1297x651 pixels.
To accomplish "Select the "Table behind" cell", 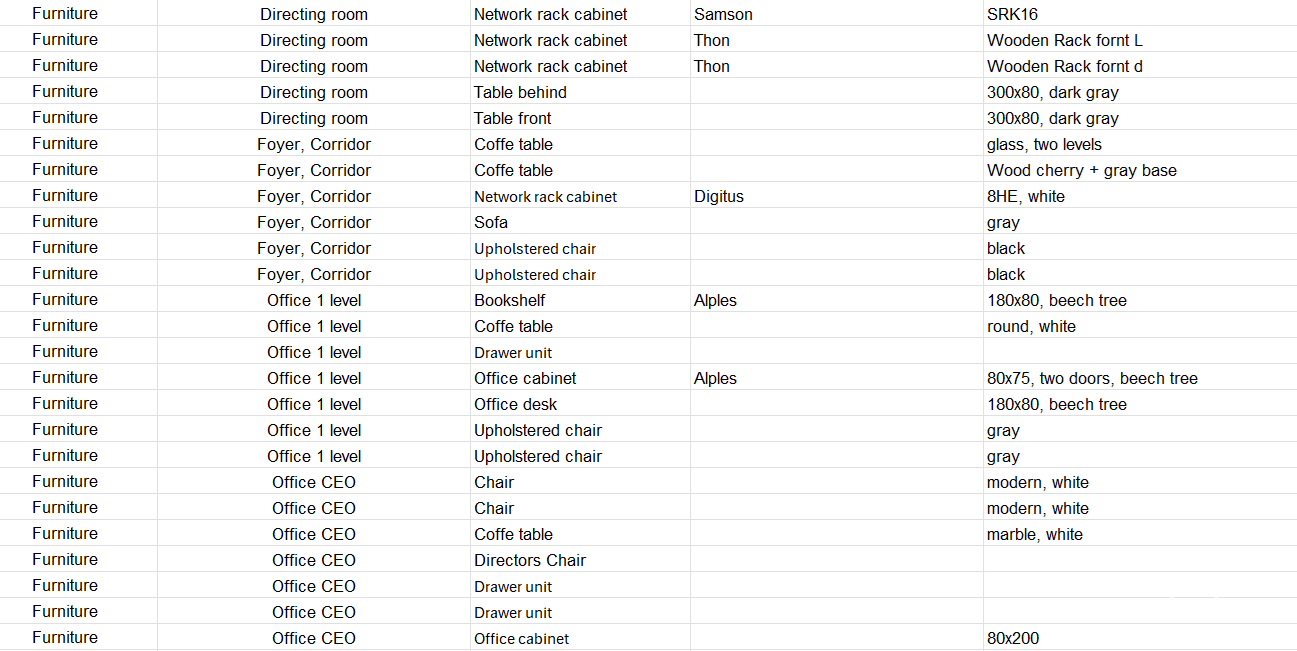I will pos(520,92).
